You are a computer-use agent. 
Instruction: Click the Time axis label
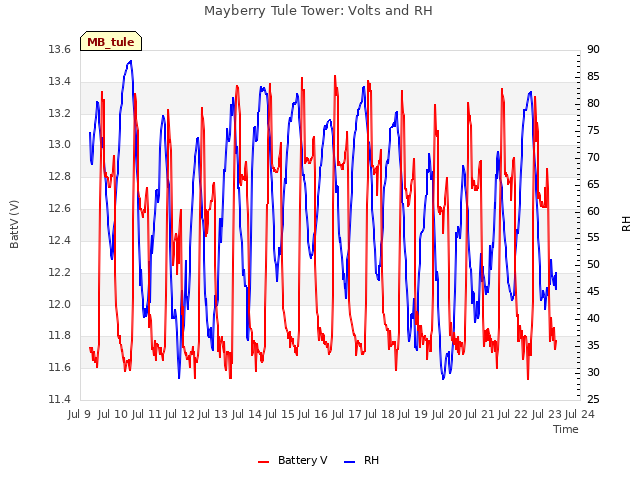click(566, 429)
